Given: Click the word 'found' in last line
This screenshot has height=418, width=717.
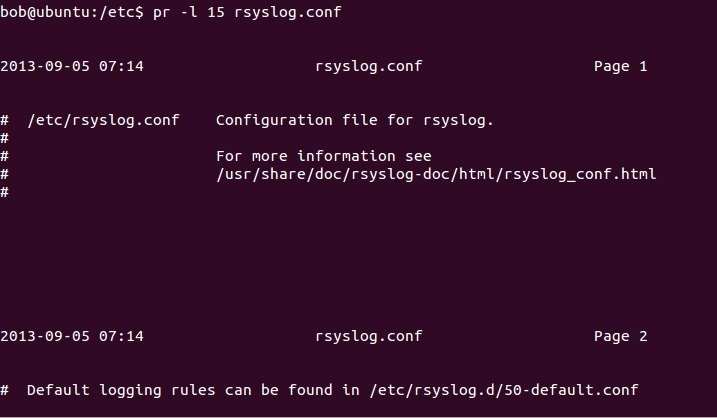Looking at the screenshot, I should [x=310, y=390].
